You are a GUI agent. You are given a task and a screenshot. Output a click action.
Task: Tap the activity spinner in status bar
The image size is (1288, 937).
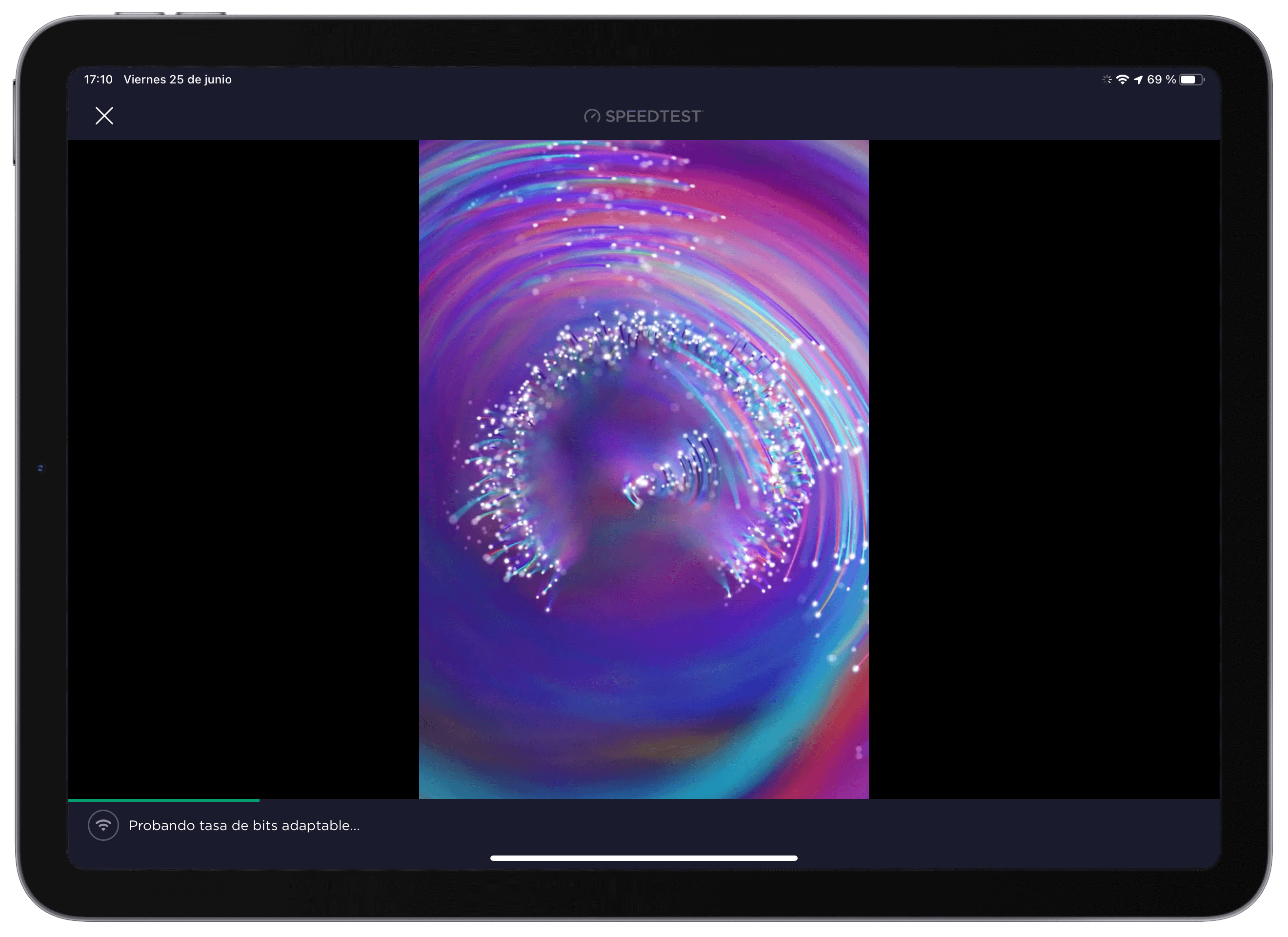pos(1107,80)
